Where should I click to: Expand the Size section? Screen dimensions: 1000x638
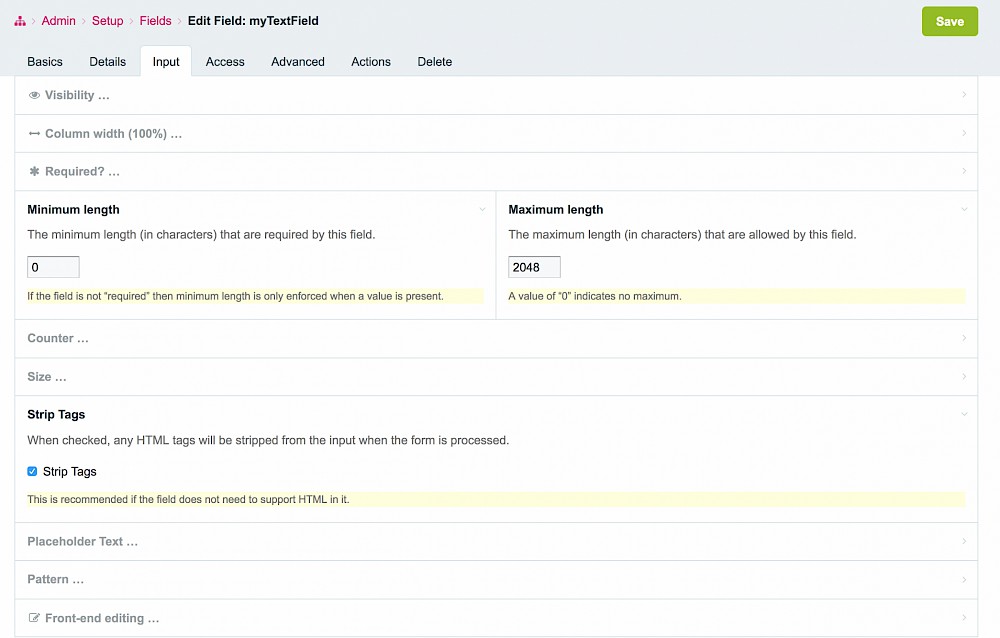[x=47, y=377]
